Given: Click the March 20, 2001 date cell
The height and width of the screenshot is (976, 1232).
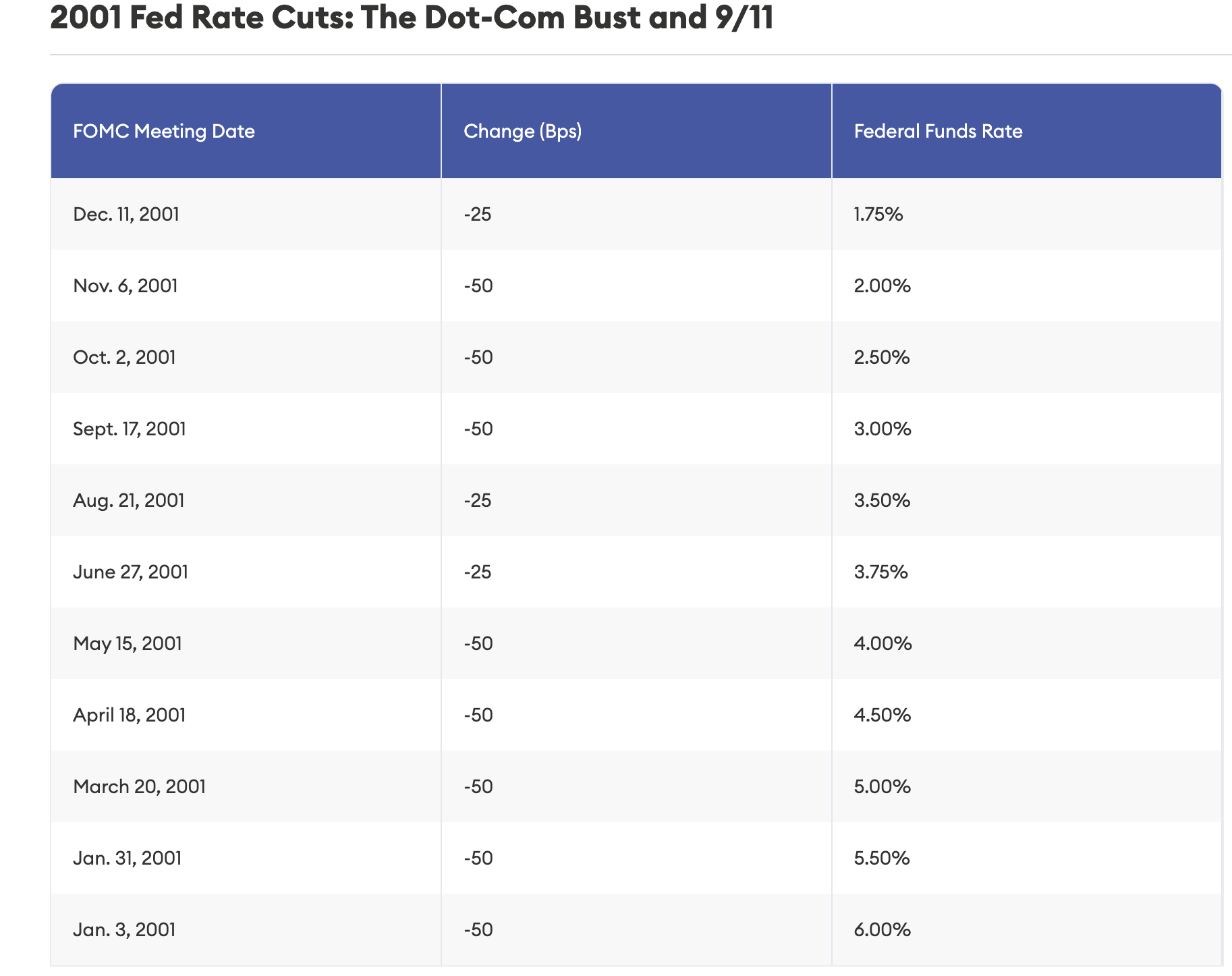Looking at the screenshot, I should click(x=139, y=787).
